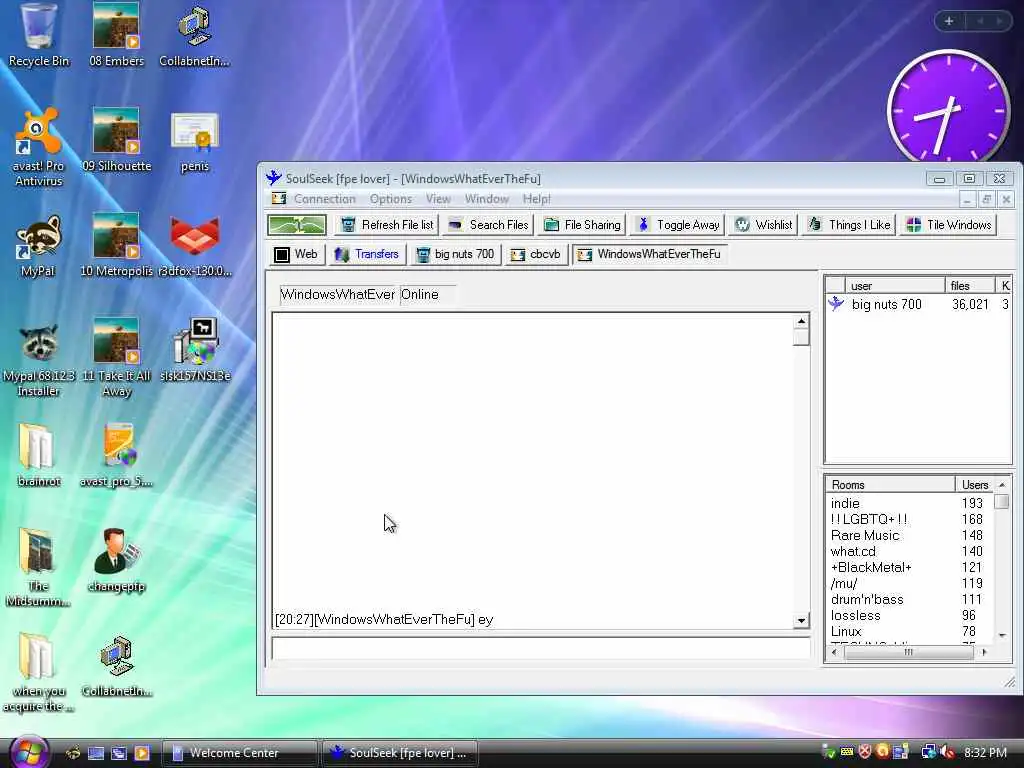
Task: Sort room list by Rooms column header
Action: (889, 485)
